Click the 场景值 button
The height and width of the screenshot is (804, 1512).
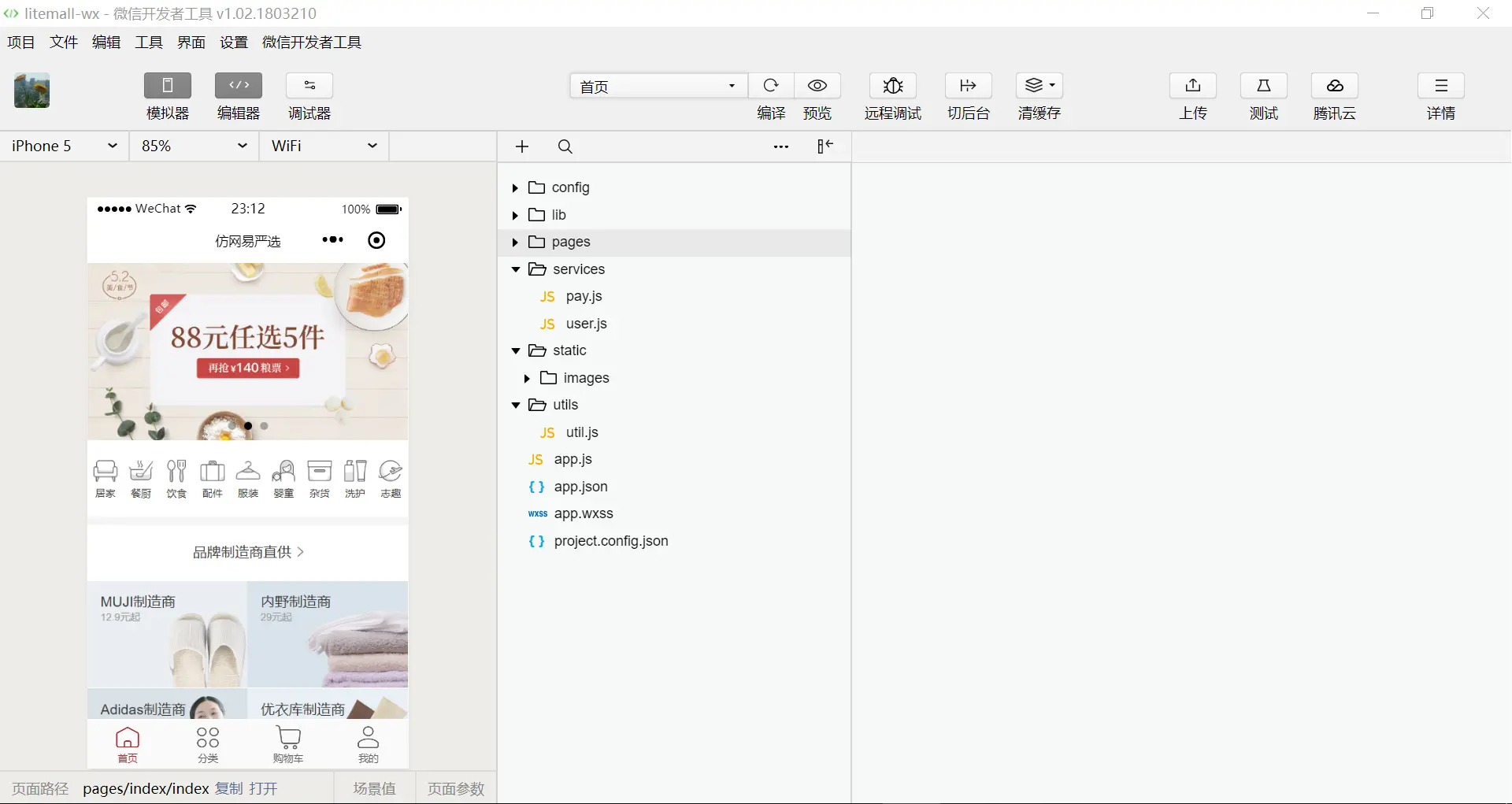375,788
